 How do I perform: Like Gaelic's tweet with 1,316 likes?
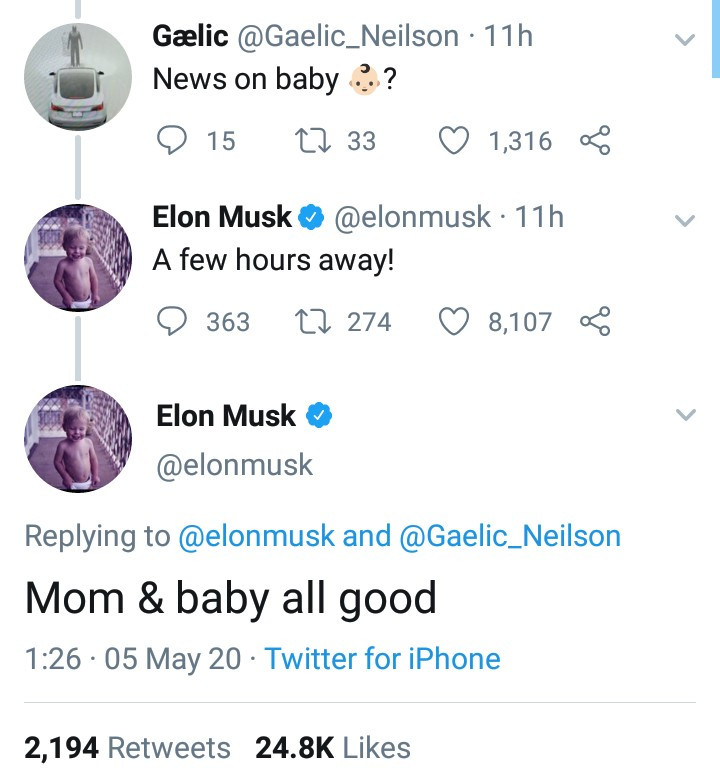pyautogui.click(x=455, y=141)
